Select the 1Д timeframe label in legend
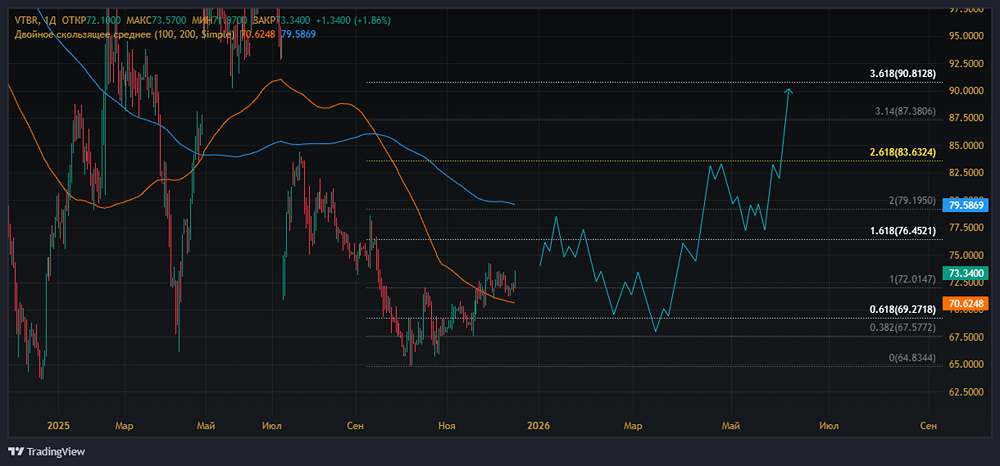This screenshot has width=1000, height=466. pos(48,20)
